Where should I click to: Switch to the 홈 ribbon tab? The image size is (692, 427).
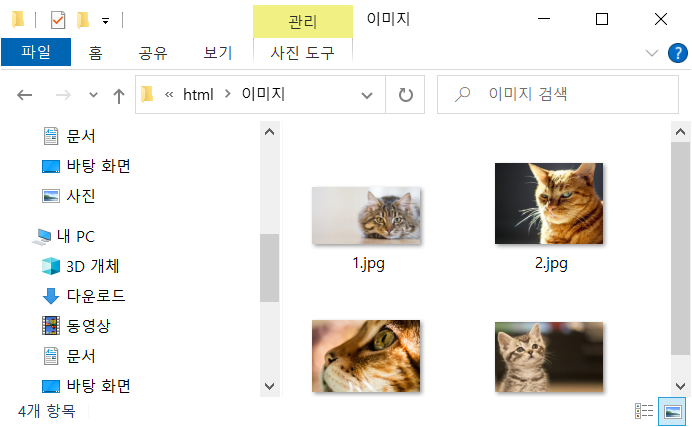click(x=95, y=53)
